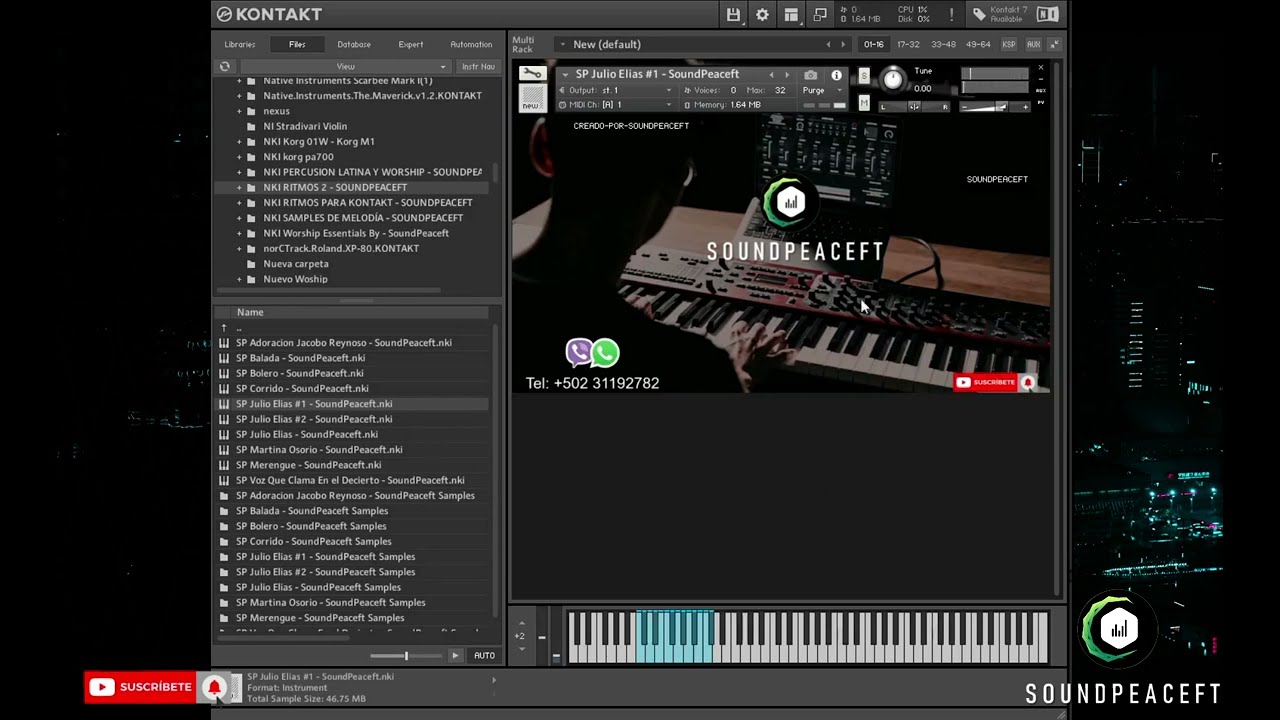Open the Purge dropdown
This screenshot has height=720, width=1280.
tap(821, 90)
